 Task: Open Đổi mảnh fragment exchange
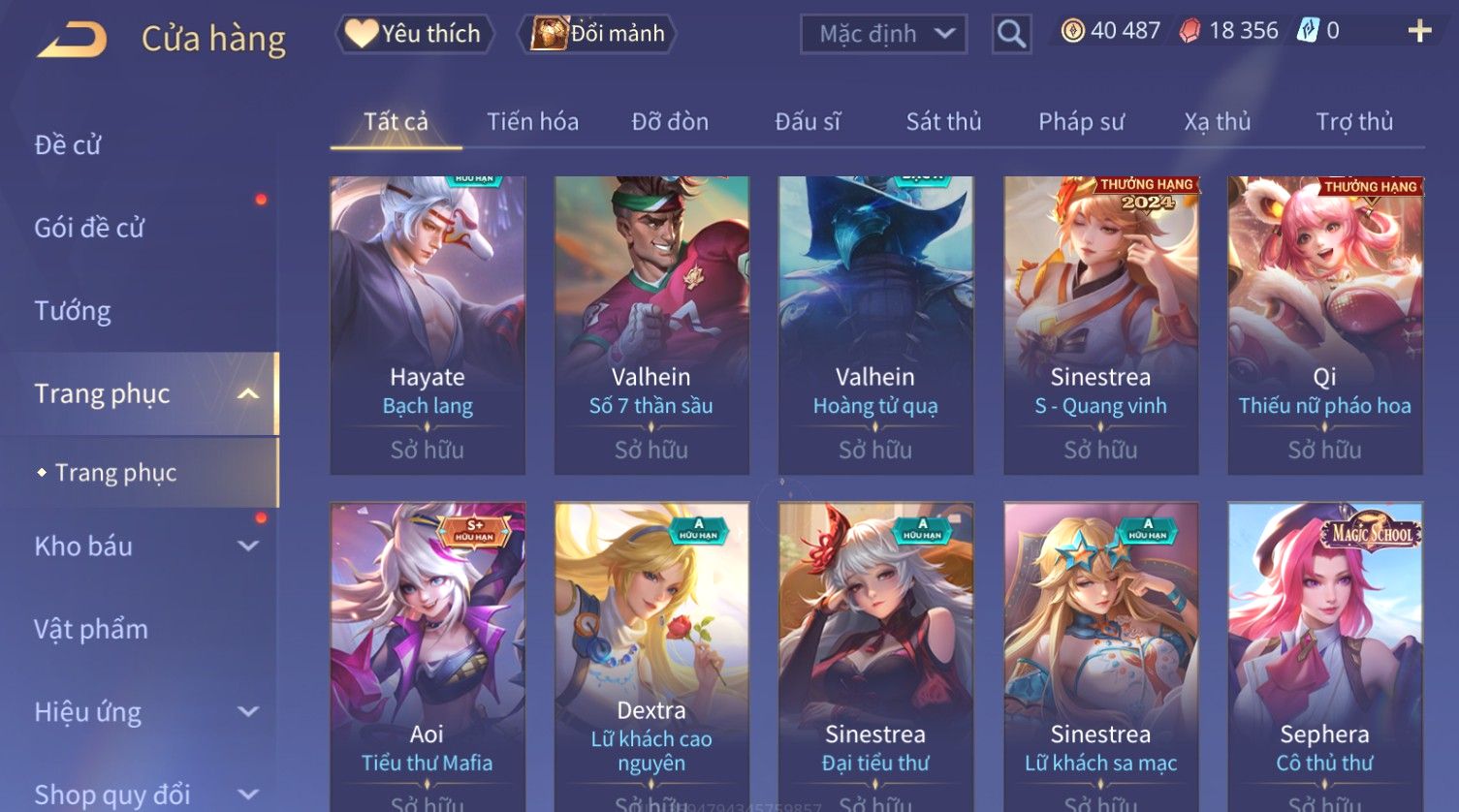[x=598, y=34]
